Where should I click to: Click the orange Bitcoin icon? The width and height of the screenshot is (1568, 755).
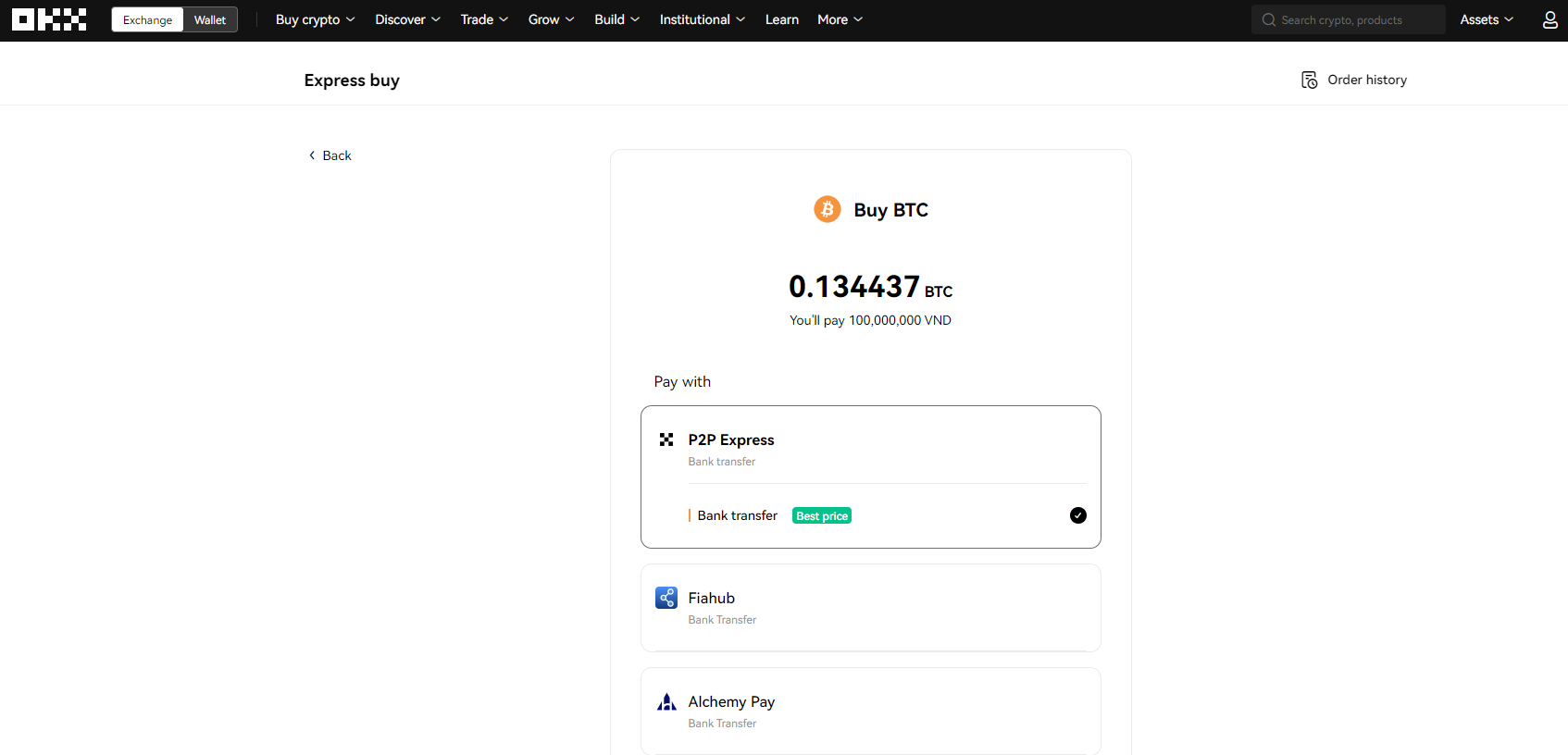click(827, 209)
